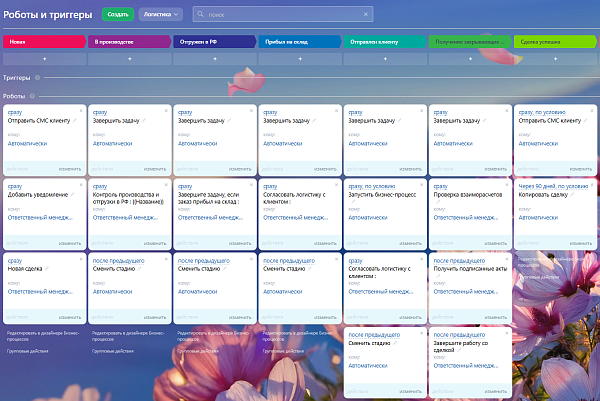
Task: Edit the name of the Добавить уведомление robot via its pencil icon
Action: click(72, 195)
